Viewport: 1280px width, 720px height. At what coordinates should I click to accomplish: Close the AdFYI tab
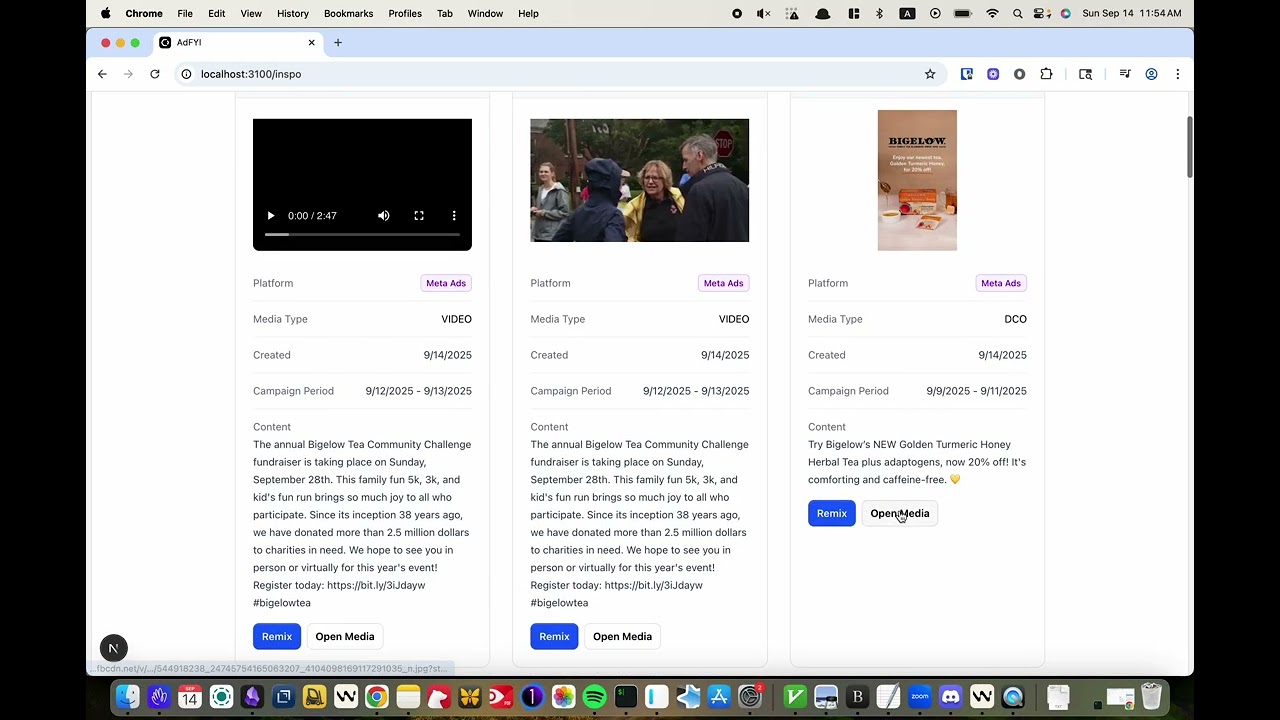point(311,42)
